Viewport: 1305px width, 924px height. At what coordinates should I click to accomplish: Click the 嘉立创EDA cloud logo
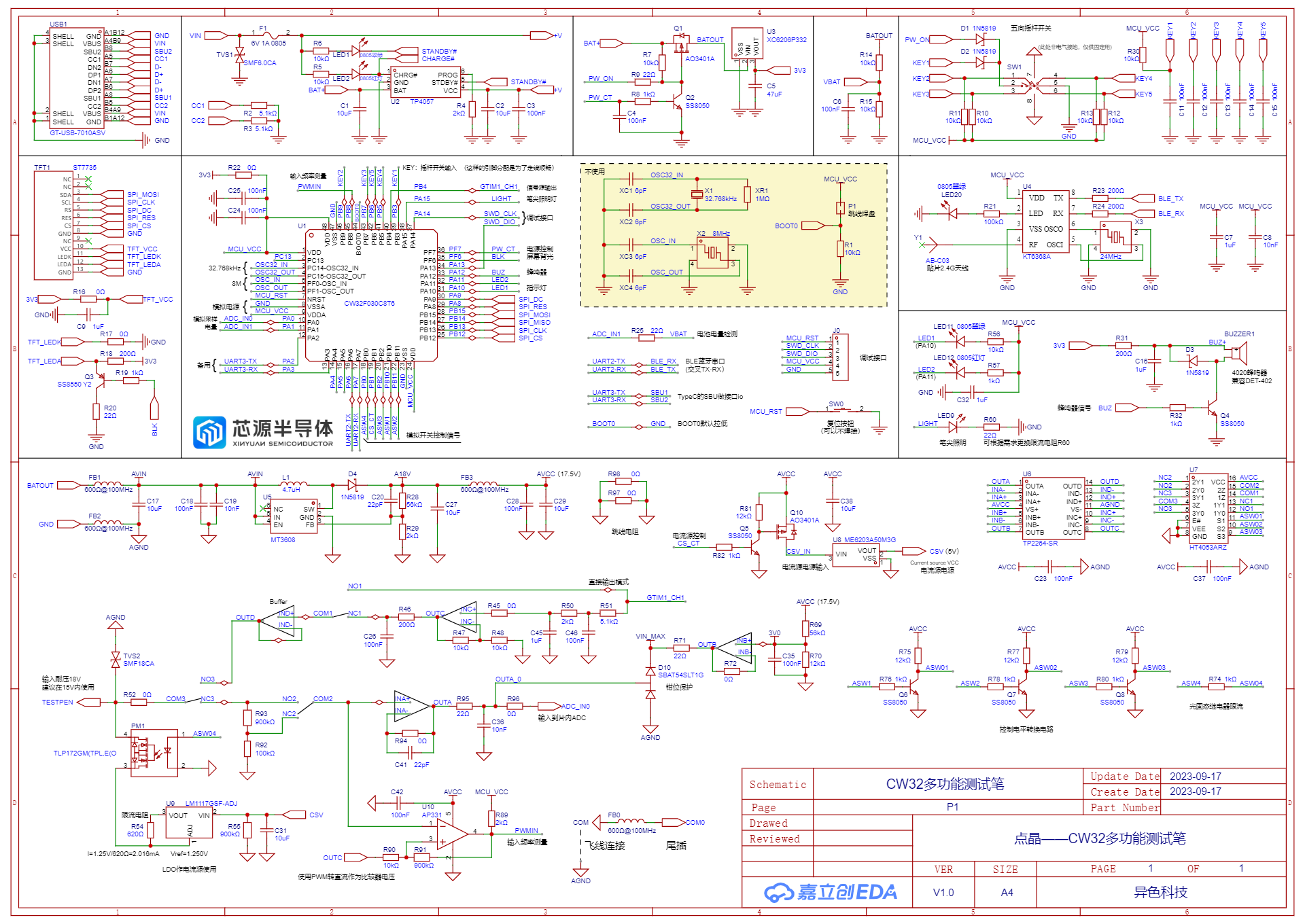[x=830, y=892]
